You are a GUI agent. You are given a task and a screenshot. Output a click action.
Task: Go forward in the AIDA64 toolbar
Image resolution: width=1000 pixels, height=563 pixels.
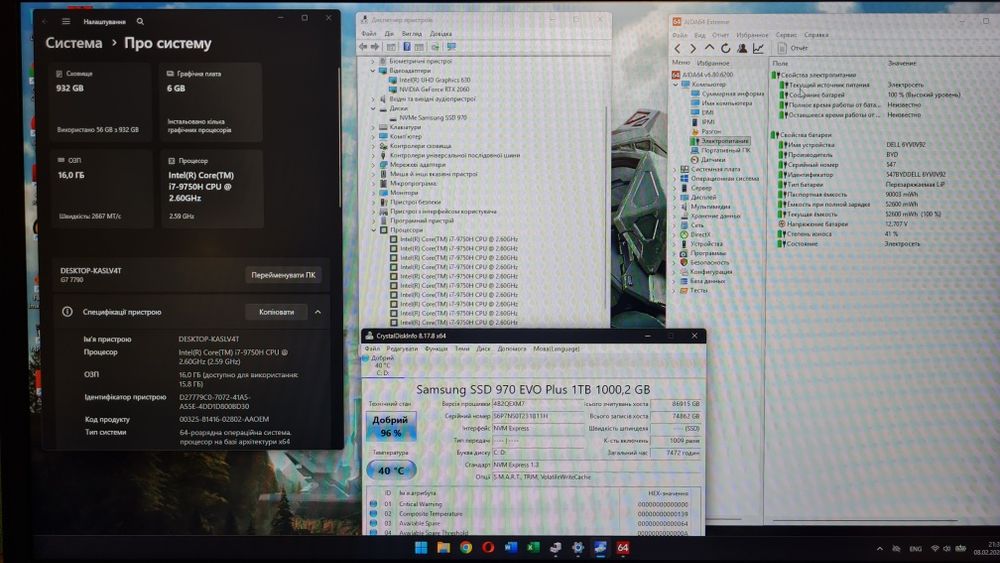click(x=693, y=48)
